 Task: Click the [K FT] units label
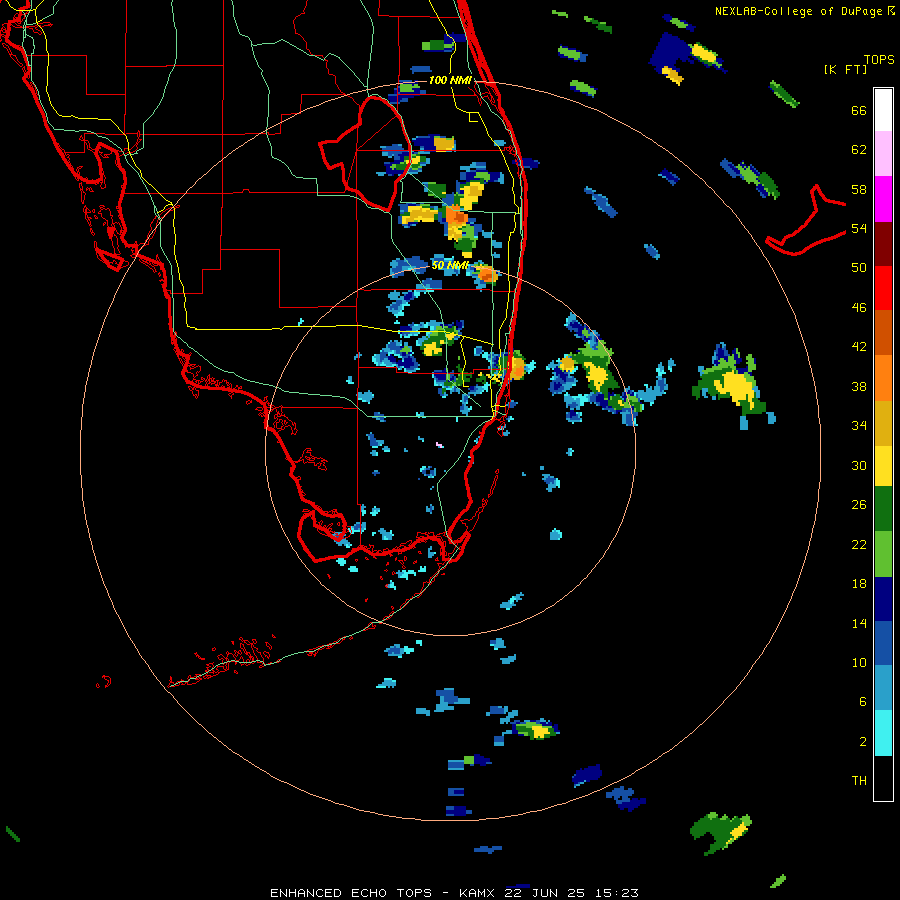pos(845,70)
